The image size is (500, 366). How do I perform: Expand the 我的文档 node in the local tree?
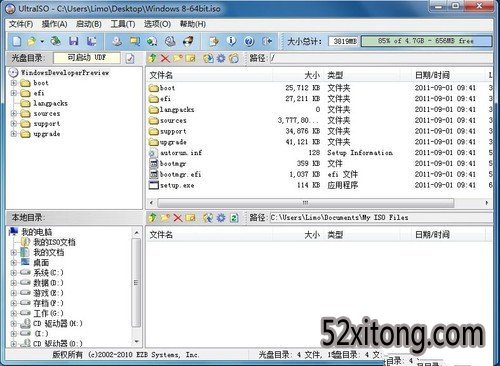(14, 252)
